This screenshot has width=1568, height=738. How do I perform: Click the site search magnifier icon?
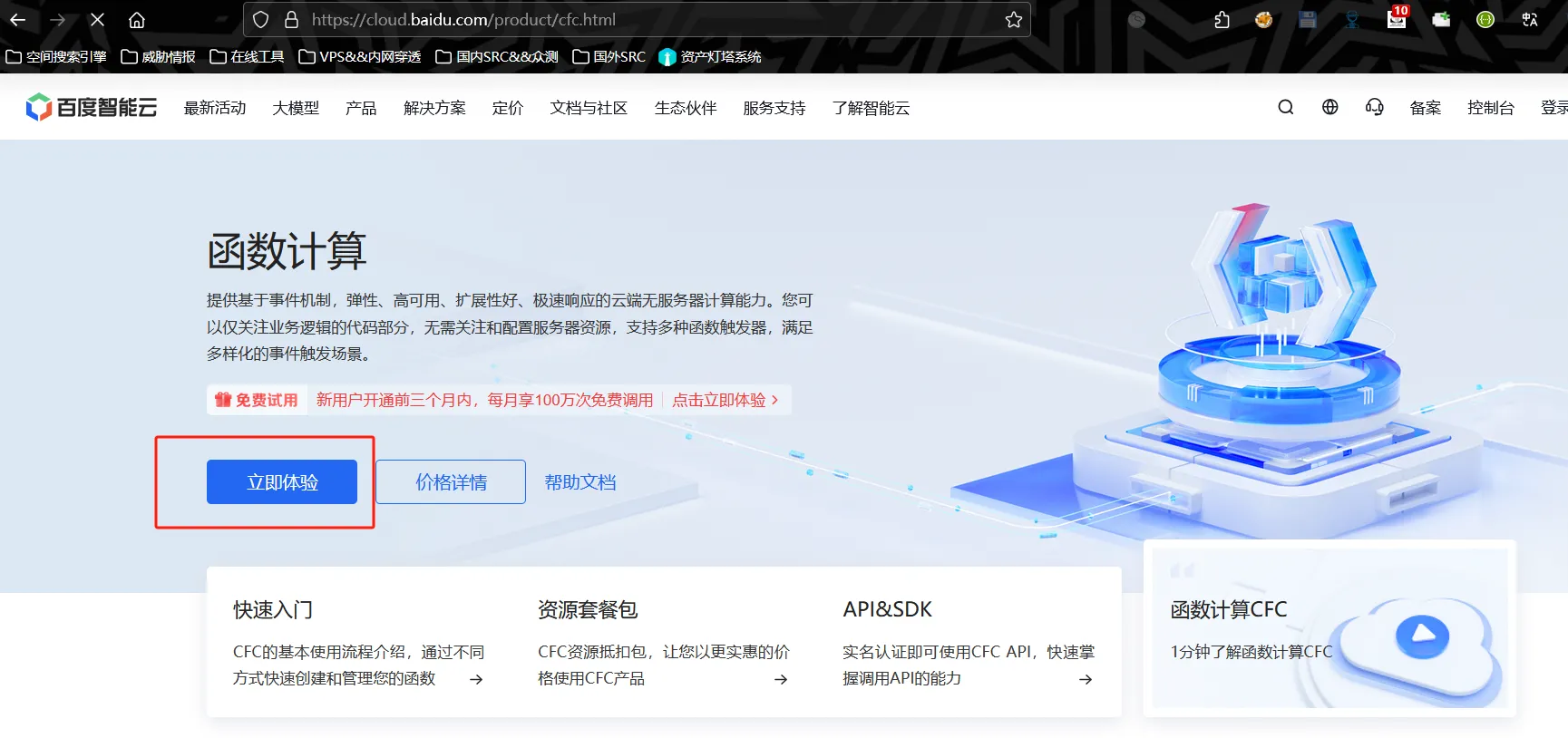1286,107
